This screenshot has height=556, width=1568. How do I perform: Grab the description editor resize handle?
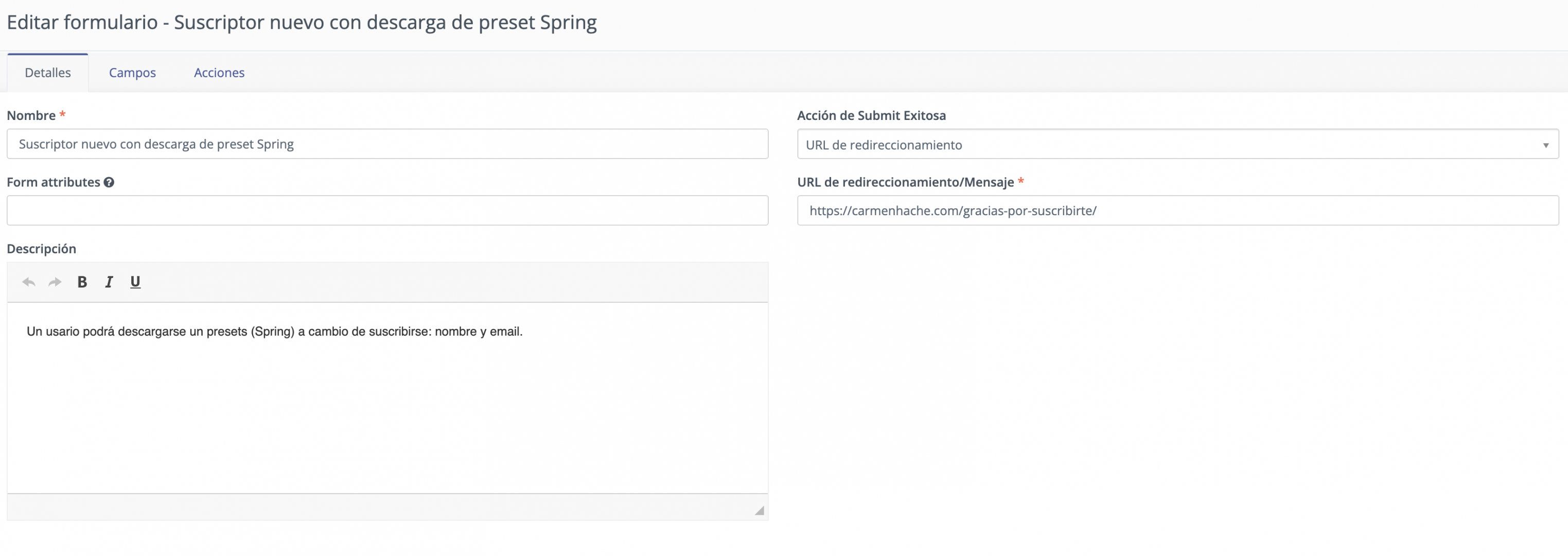(x=759, y=510)
